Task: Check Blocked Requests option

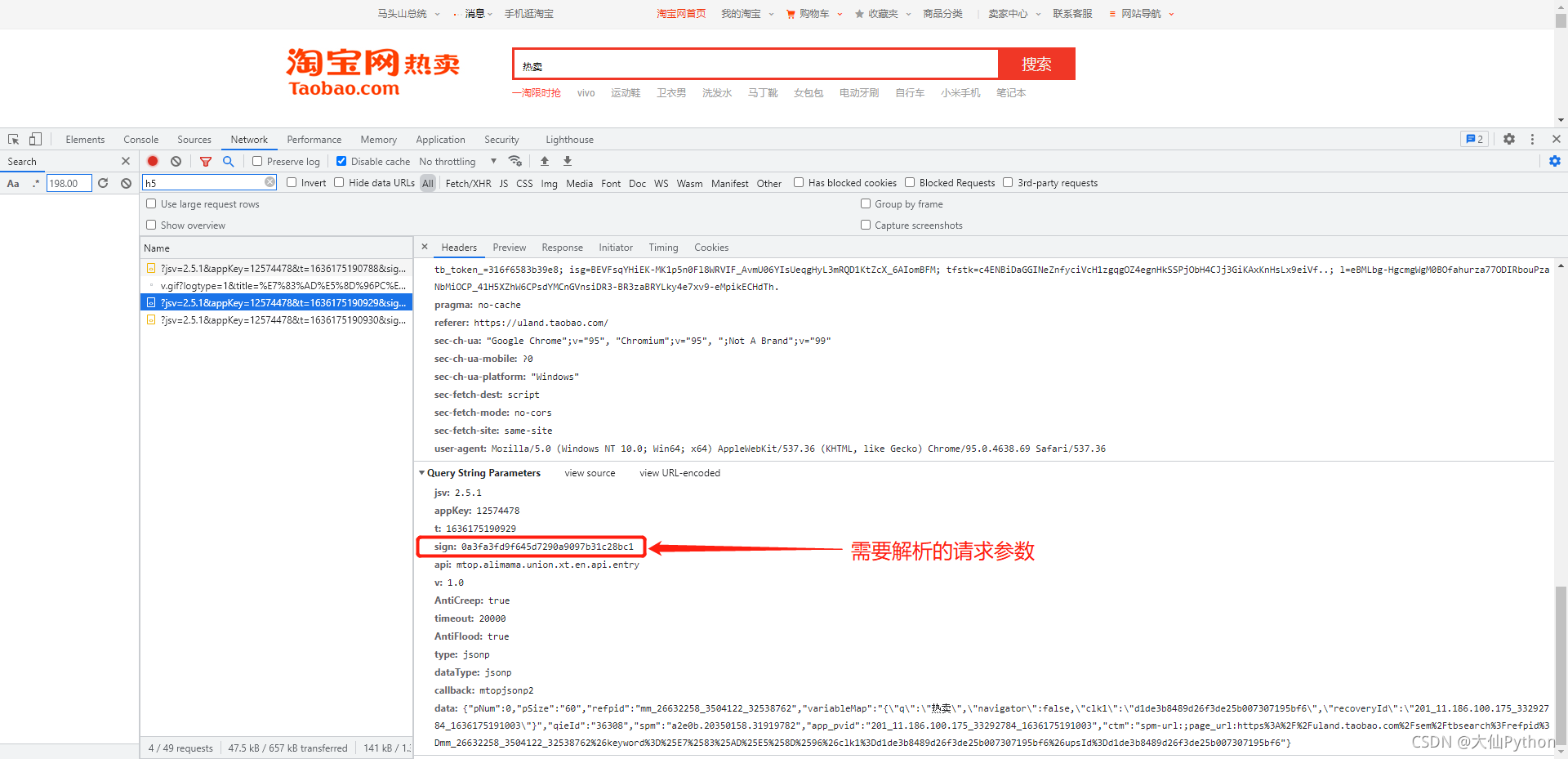Action: (x=910, y=182)
